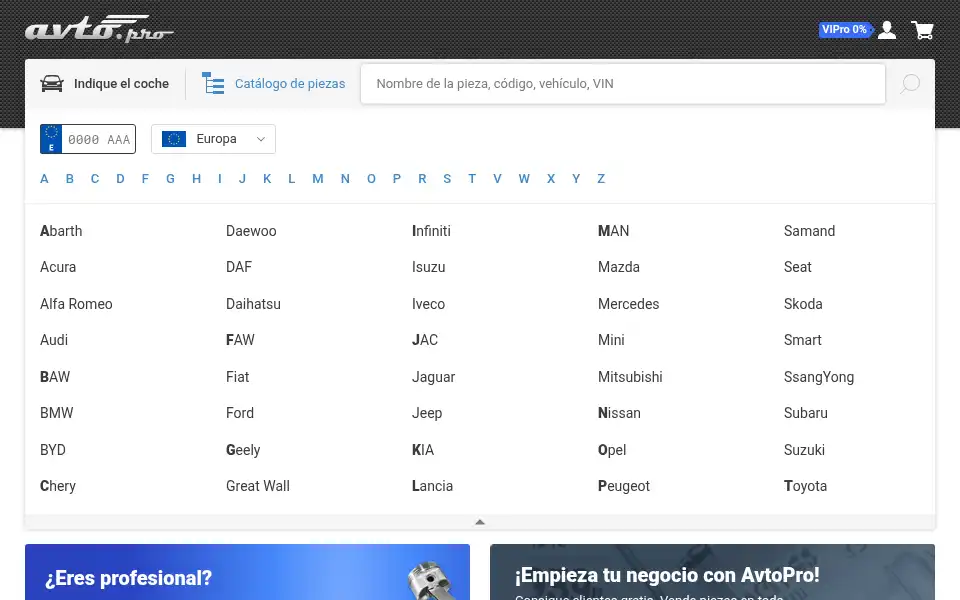
Task: Select the MAN brand
Action: (x=613, y=231)
